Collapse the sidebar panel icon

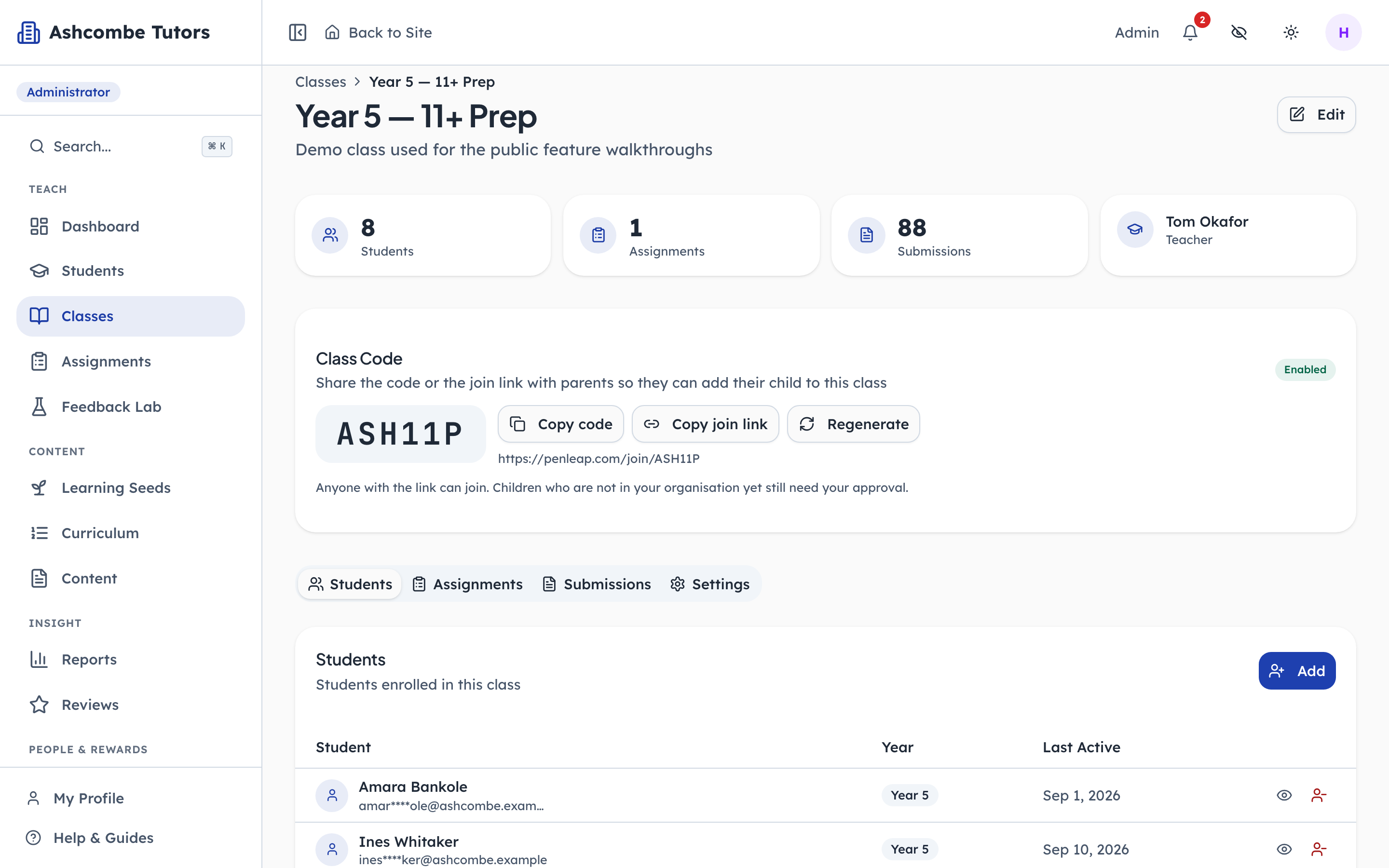pyautogui.click(x=297, y=32)
